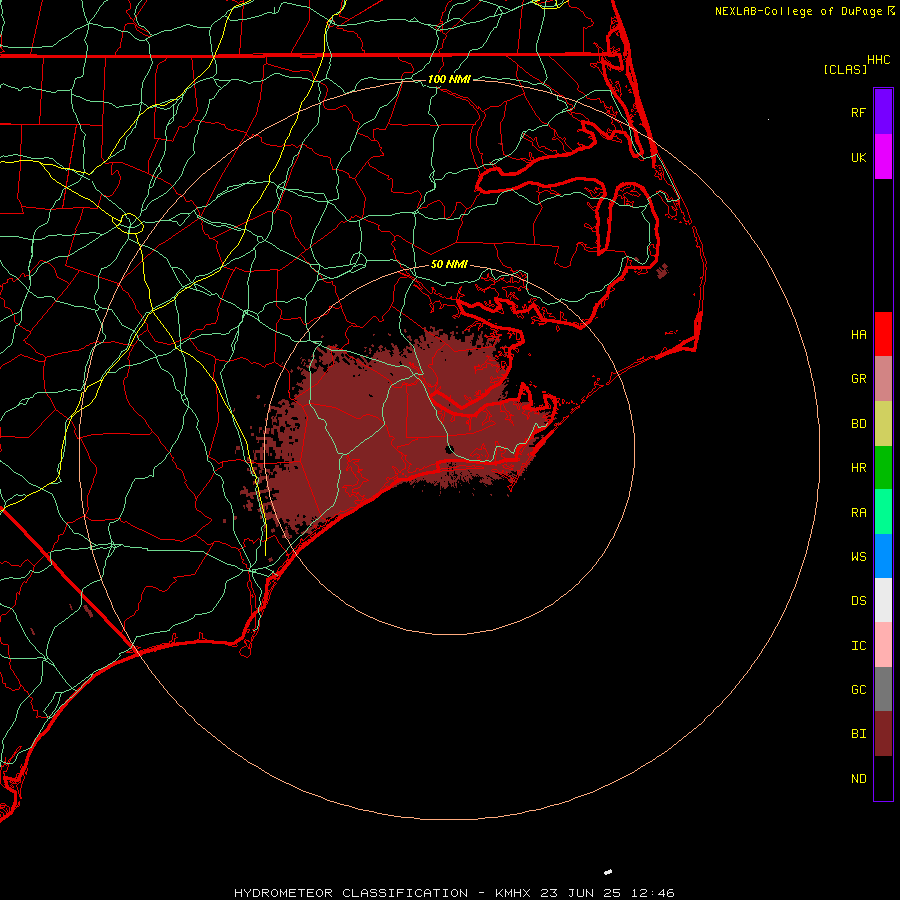Select the GR pink legend swatch
This screenshot has height=900, width=900.
tap(883, 379)
